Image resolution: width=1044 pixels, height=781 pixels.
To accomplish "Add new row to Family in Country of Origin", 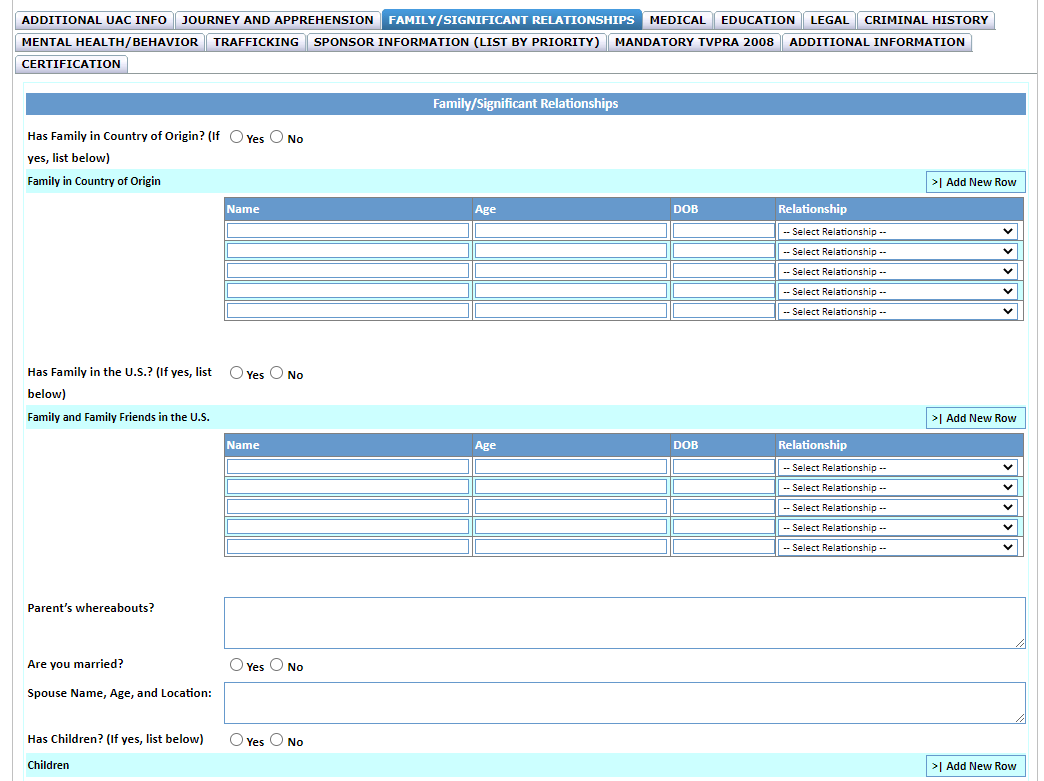I will point(975,182).
